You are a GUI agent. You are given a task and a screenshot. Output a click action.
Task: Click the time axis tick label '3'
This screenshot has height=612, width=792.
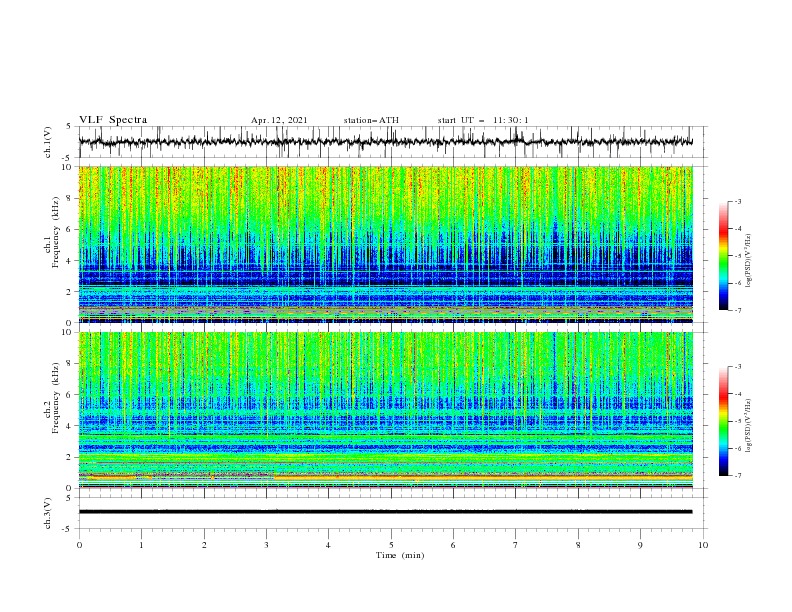(x=266, y=545)
